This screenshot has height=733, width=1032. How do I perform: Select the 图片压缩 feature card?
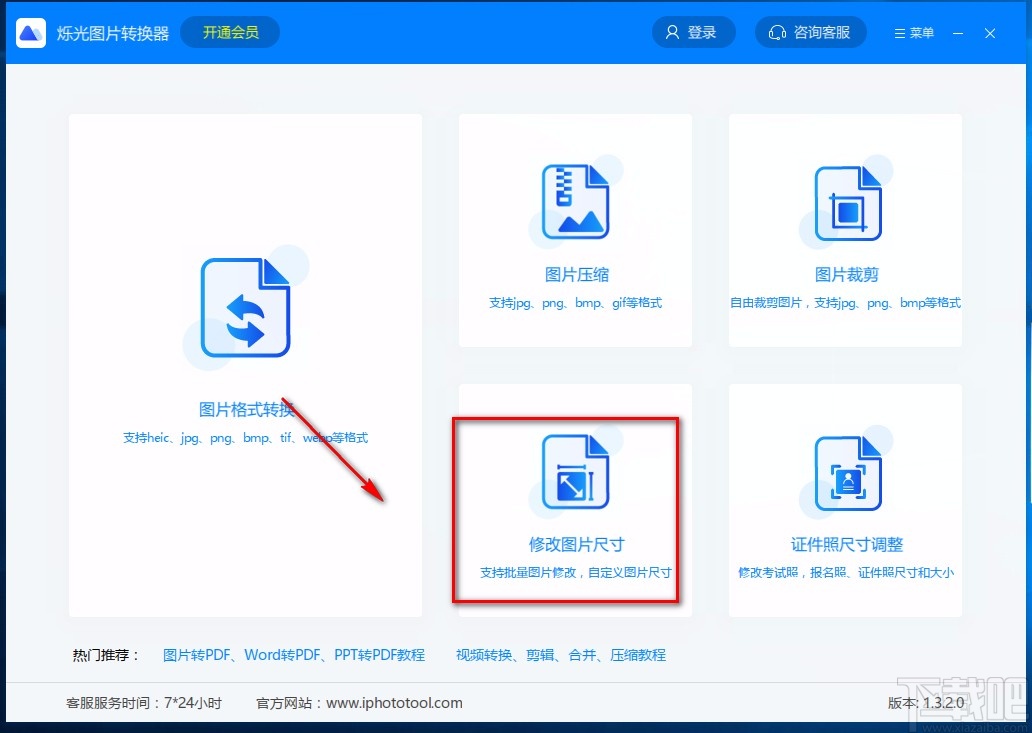tap(576, 230)
